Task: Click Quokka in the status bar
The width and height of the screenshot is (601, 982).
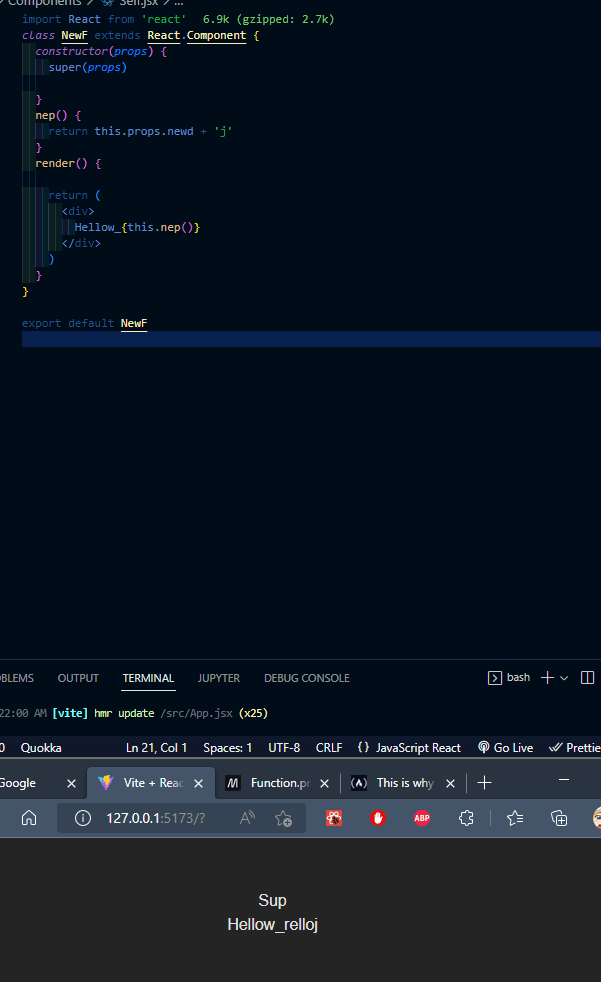Action: (41, 748)
